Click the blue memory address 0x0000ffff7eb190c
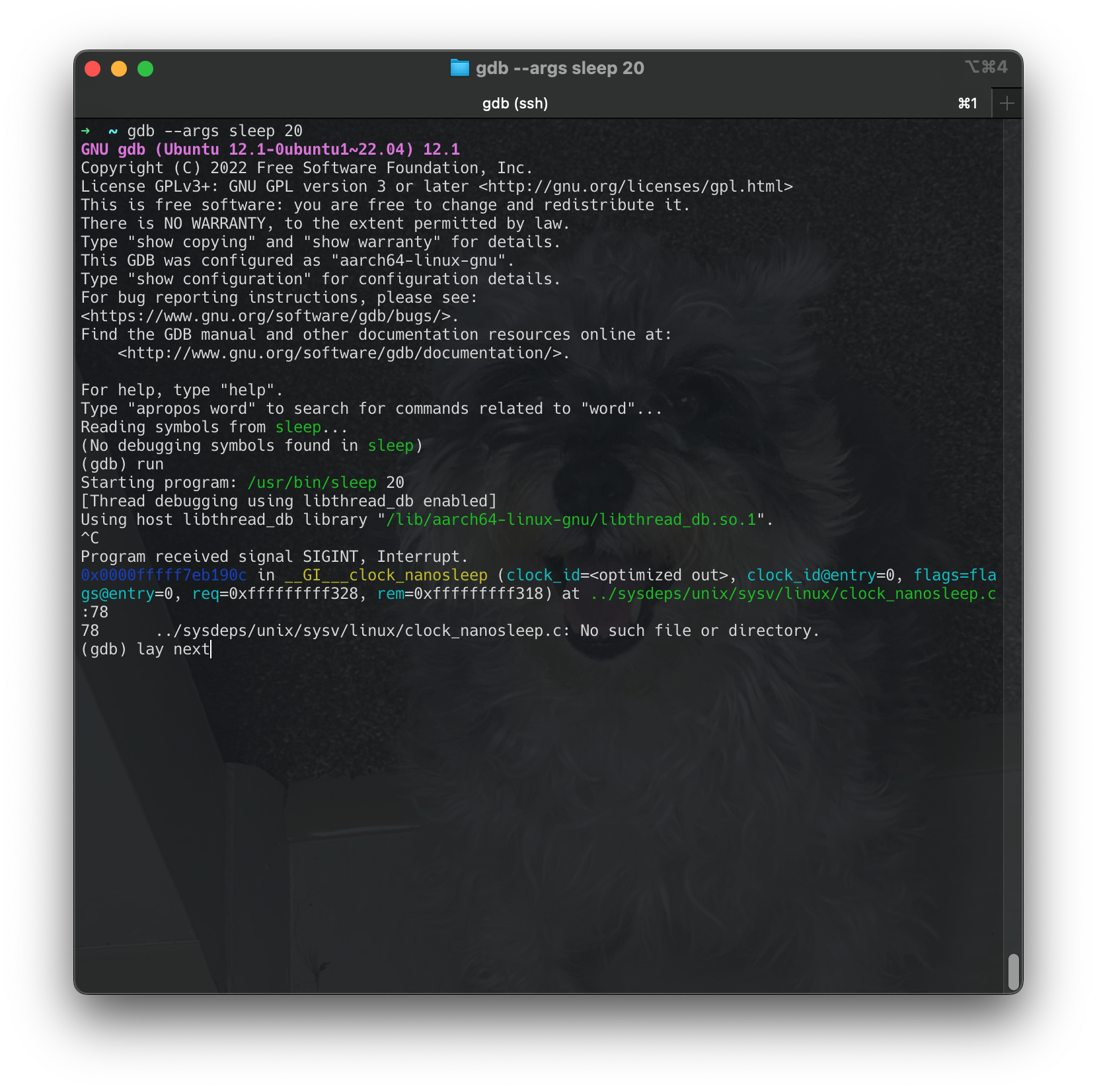This screenshot has width=1097, height=1092. [163, 575]
